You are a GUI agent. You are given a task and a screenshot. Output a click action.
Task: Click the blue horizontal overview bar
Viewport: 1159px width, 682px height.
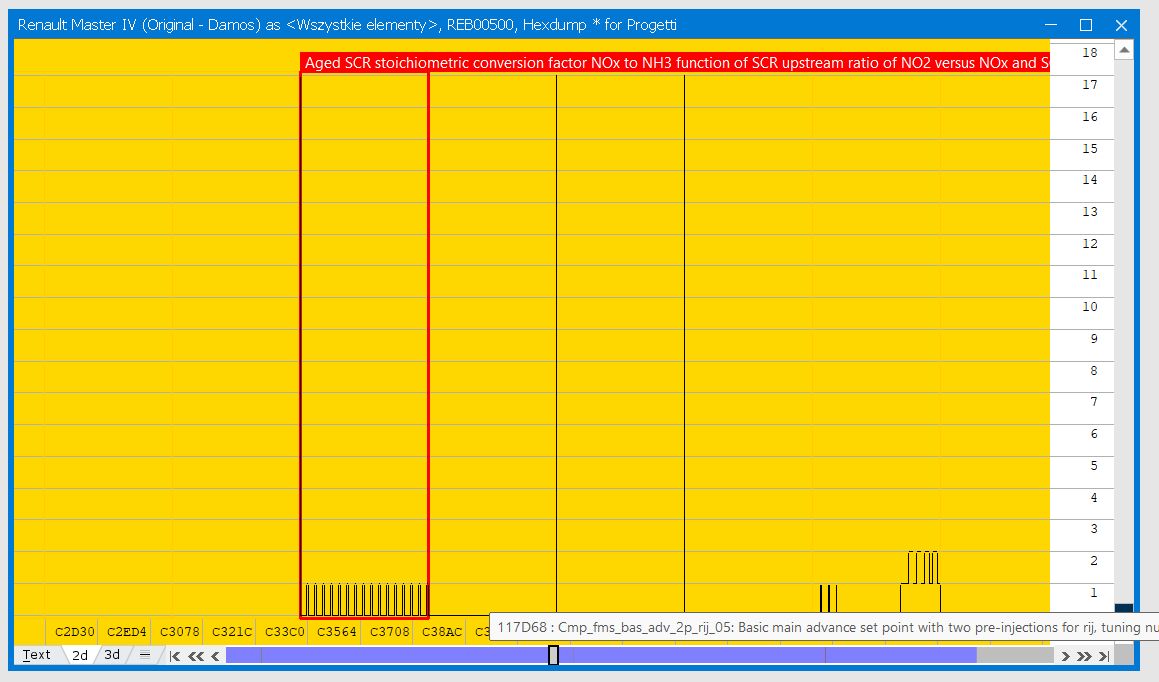pos(601,655)
